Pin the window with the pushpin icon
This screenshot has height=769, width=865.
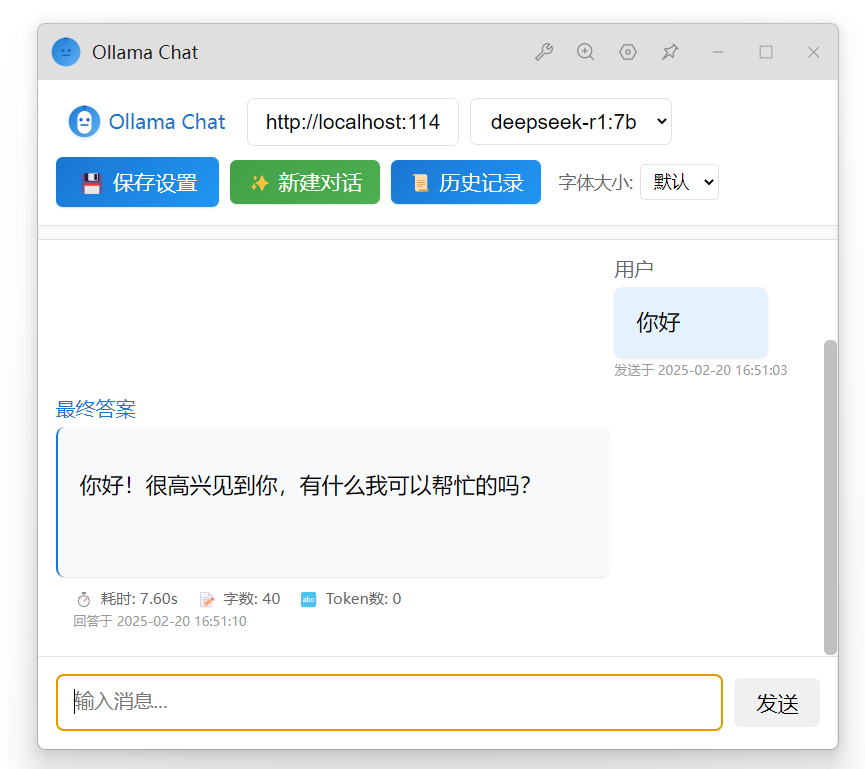click(x=670, y=52)
